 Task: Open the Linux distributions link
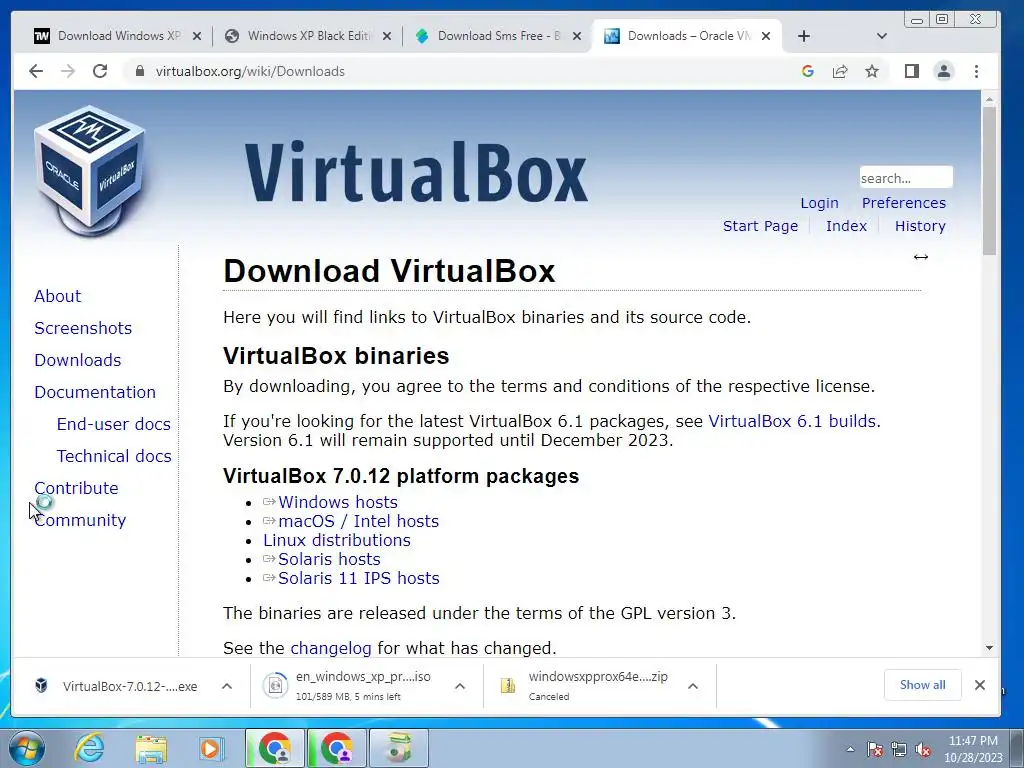[337, 540]
